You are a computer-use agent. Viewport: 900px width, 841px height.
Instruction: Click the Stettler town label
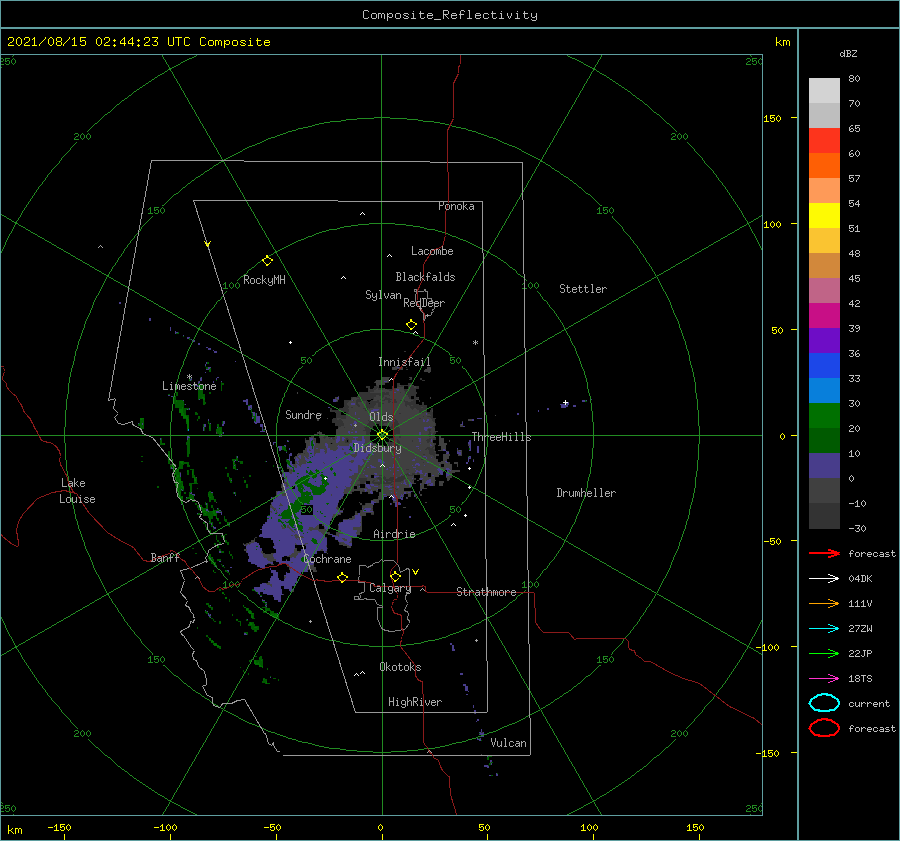pos(583,289)
